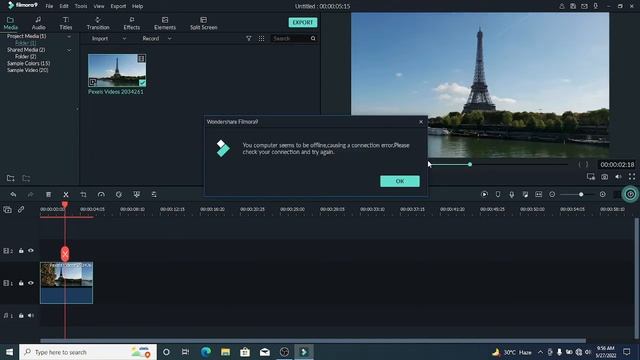Screen dimensions: 640x360
Task: Record voiceover with the microphone icon
Action: [511, 194]
